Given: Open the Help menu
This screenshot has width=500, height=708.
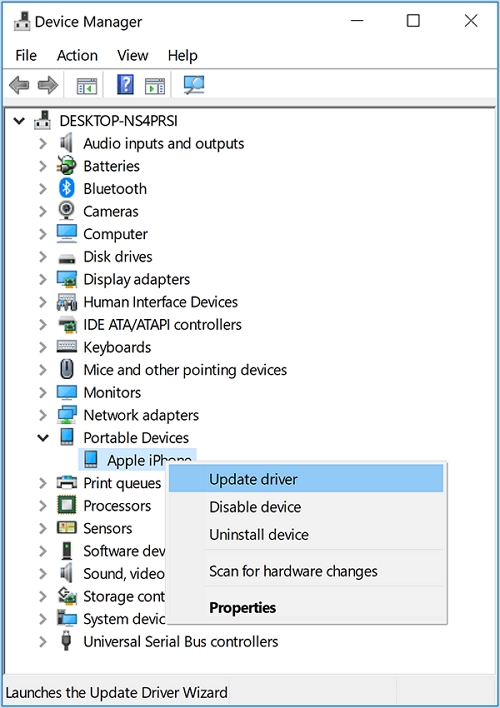Looking at the screenshot, I should (x=182, y=55).
